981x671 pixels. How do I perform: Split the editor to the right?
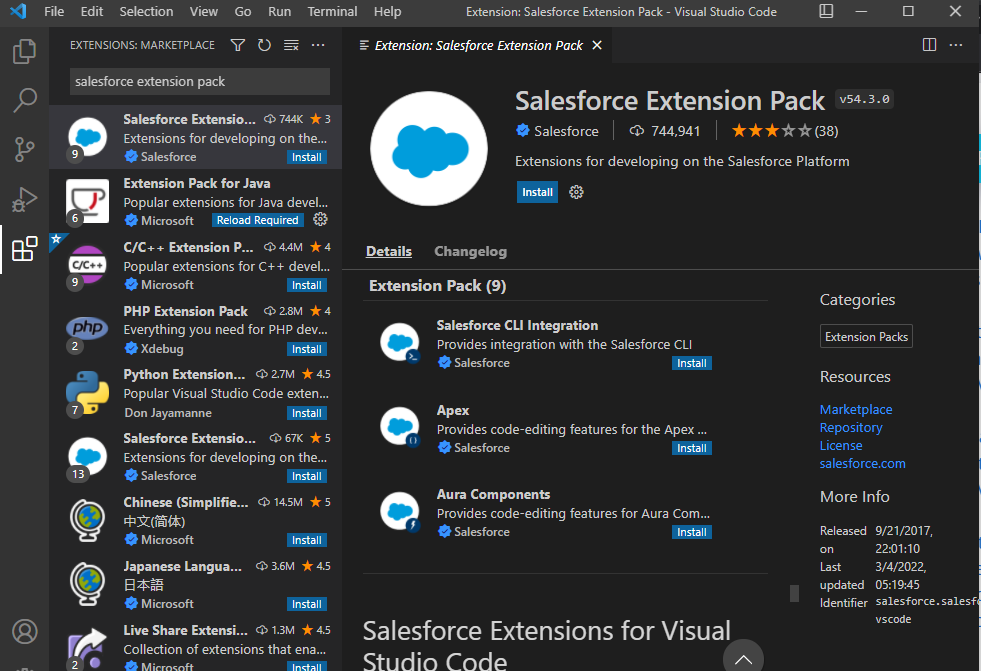(x=929, y=45)
